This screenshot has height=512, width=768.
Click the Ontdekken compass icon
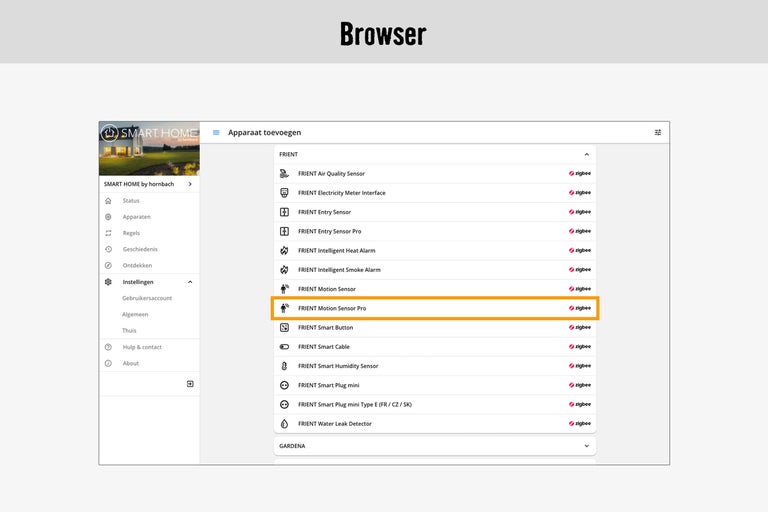108,266
